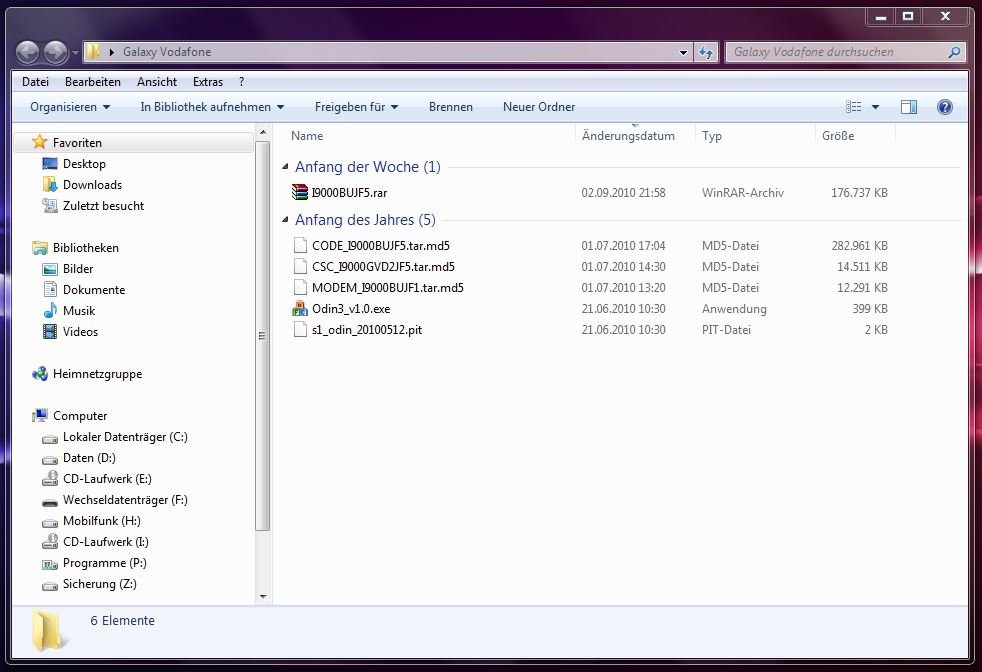Click the Forward navigation arrow
Image resolution: width=982 pixels, height=672 pixels.
(x=55, y=52)
